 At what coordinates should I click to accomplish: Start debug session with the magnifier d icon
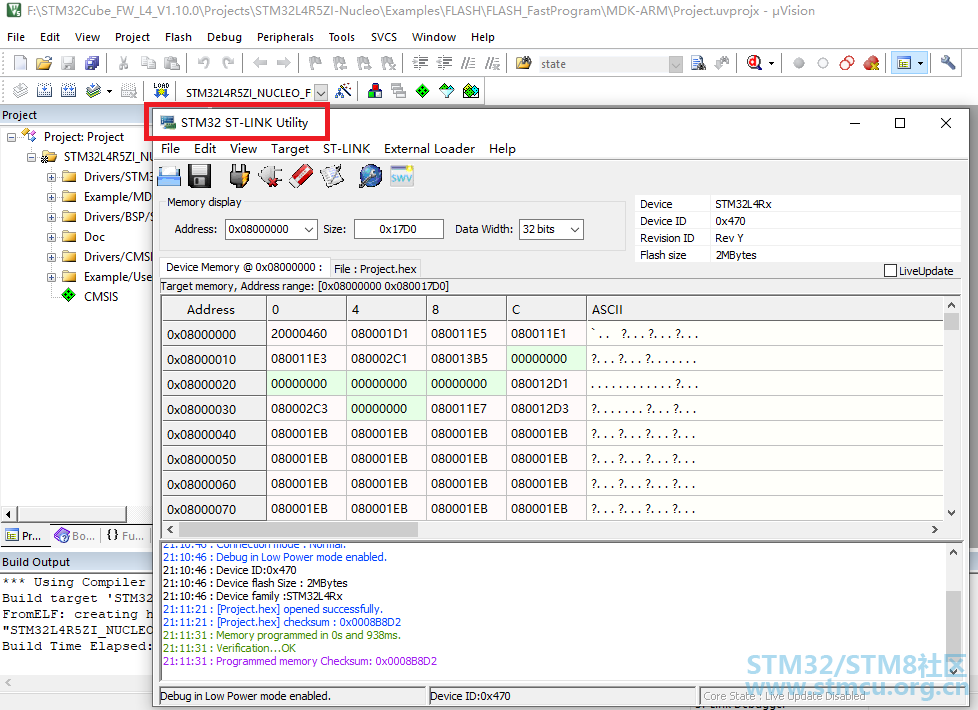(x=755, y=63)
